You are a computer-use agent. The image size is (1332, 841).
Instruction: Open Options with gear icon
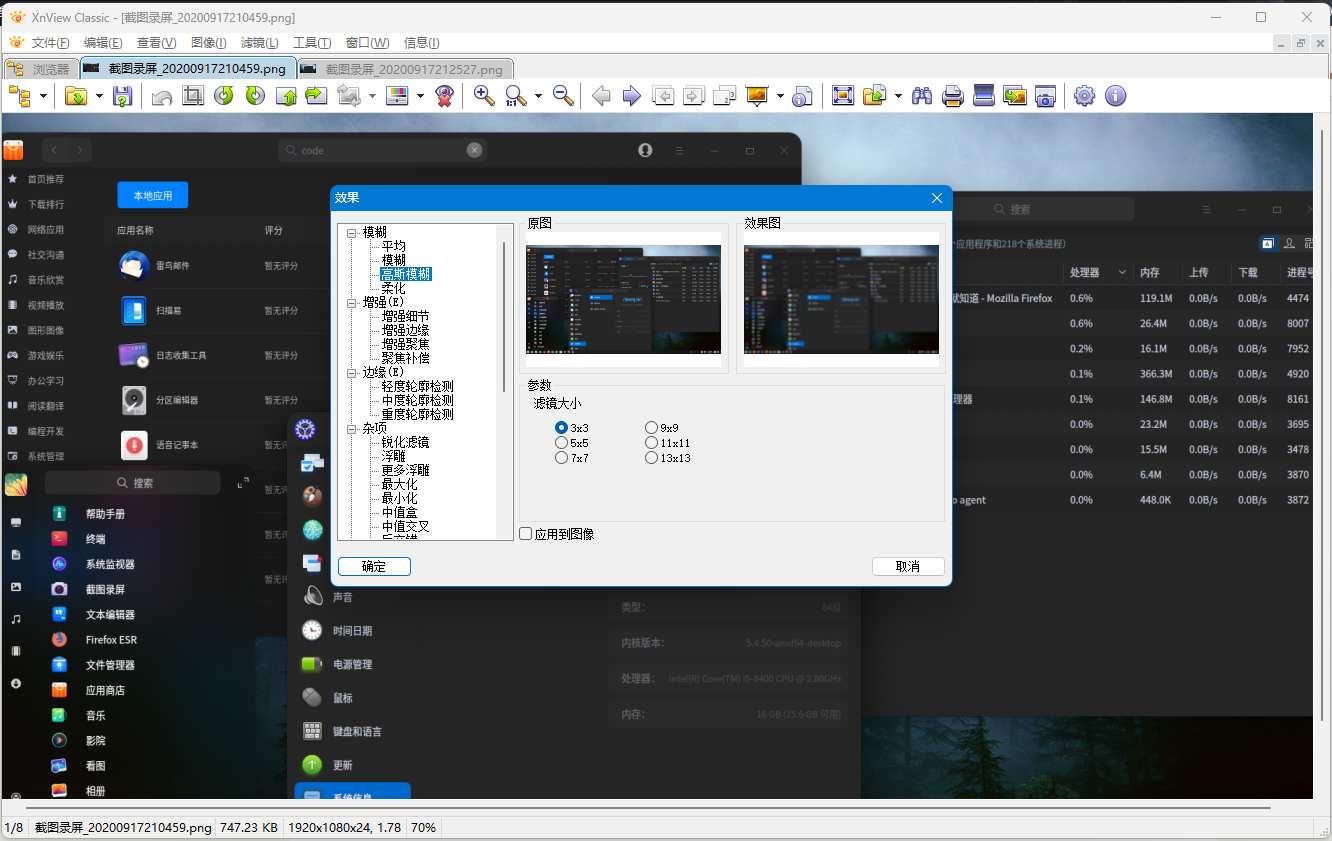coord(1084,96)
